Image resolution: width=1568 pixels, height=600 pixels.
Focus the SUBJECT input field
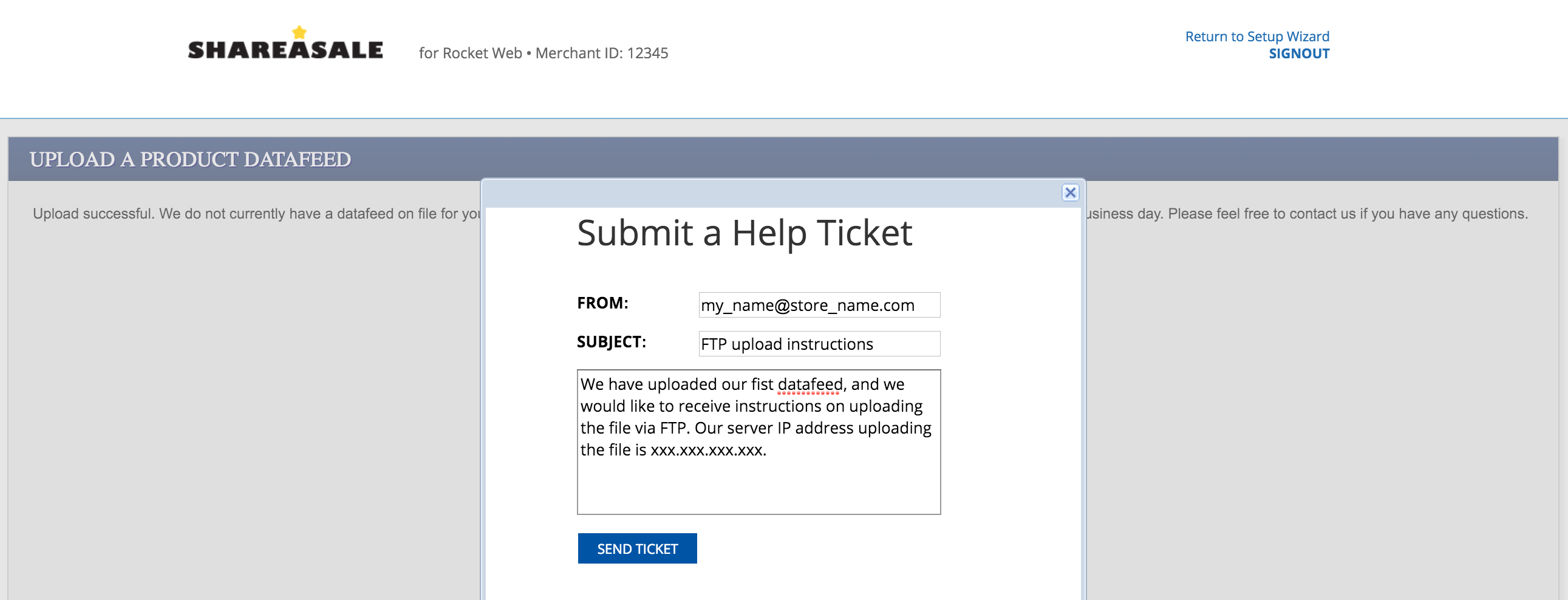[819, 344]
